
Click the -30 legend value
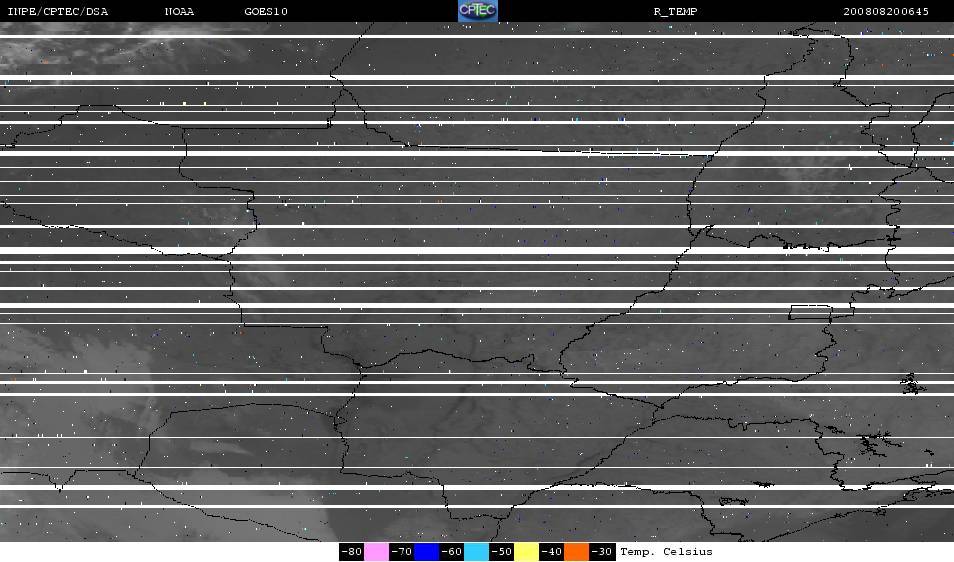pos(602,552)
